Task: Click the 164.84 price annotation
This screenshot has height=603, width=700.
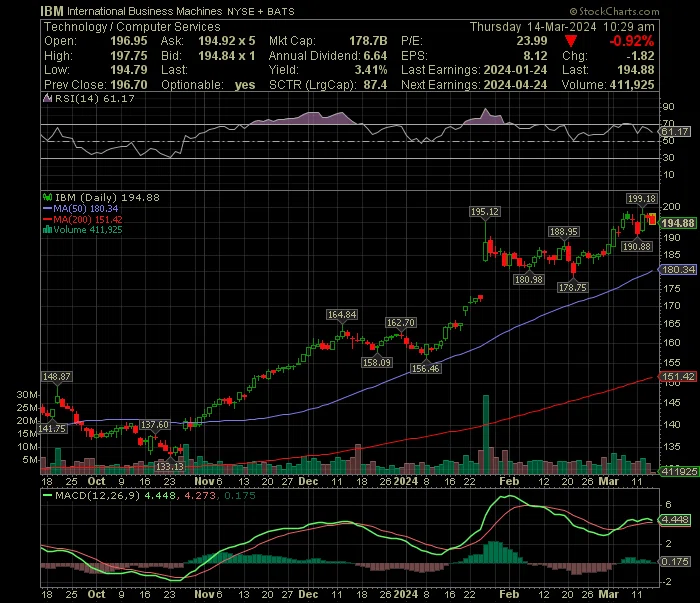Action: point(342,315)
